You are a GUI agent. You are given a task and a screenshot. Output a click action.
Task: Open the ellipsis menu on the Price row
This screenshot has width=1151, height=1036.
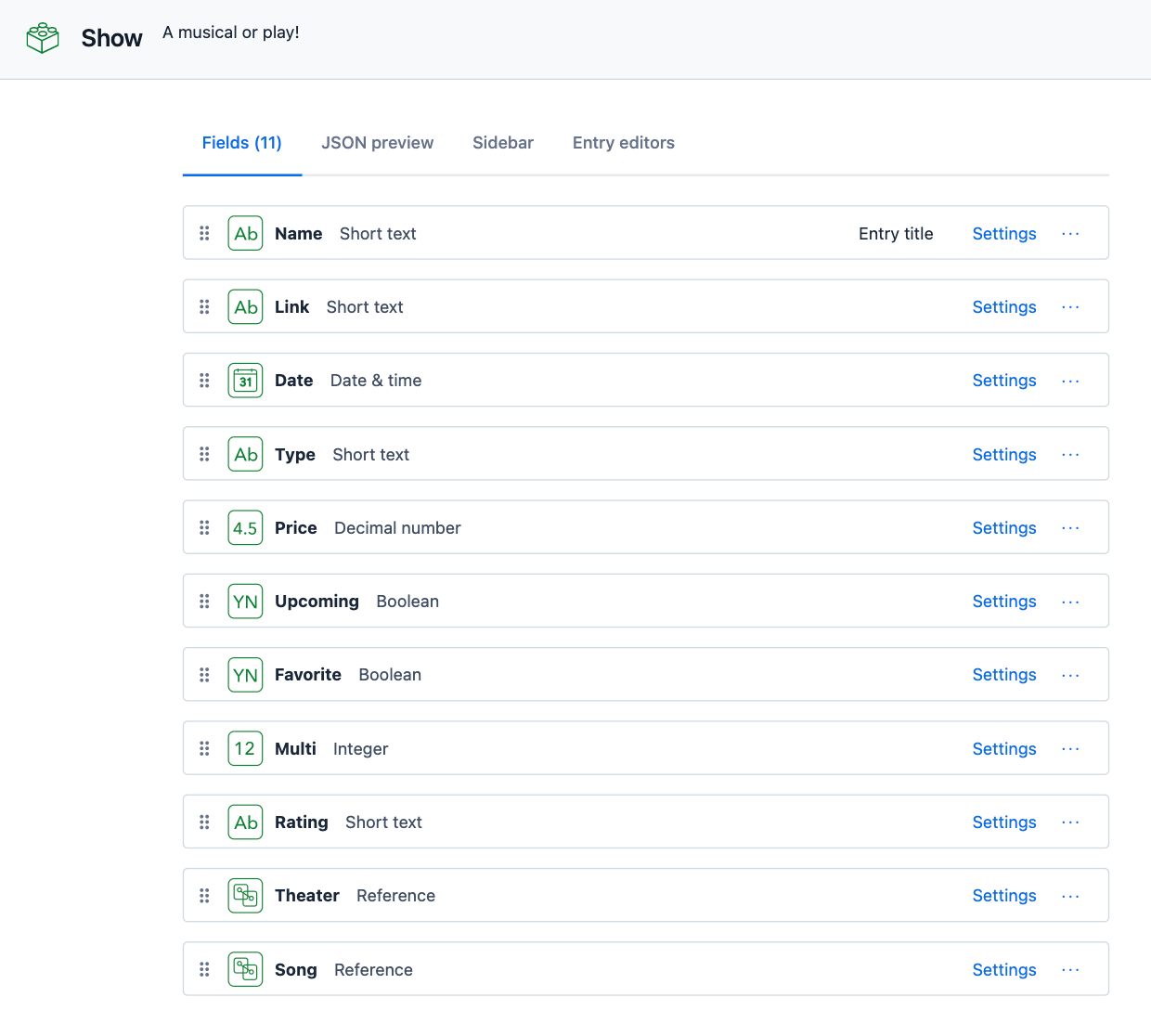tap(1070, 526)
